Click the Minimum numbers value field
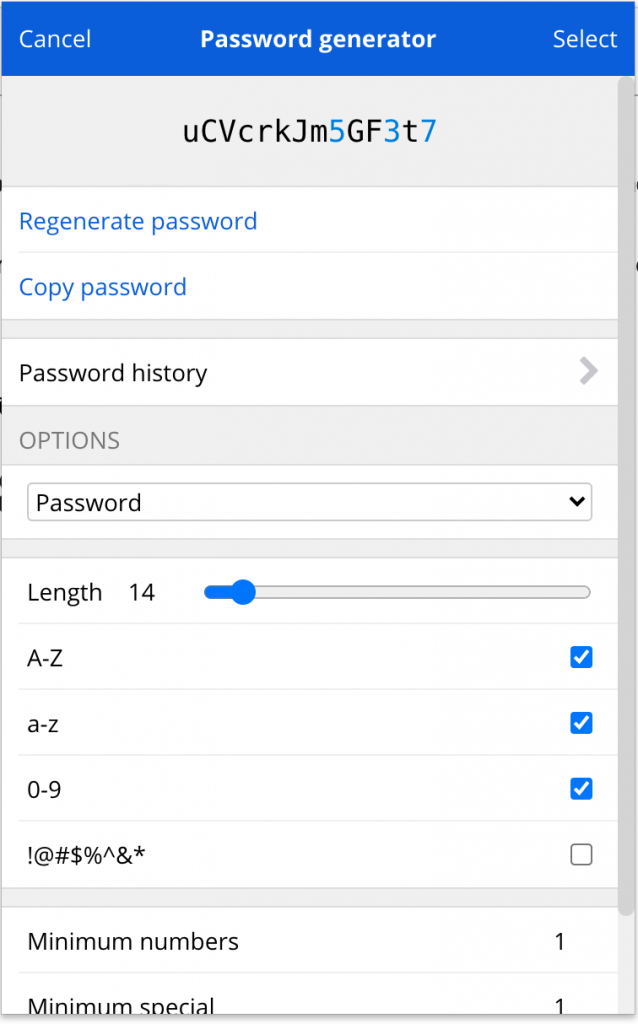 (560, 941)
